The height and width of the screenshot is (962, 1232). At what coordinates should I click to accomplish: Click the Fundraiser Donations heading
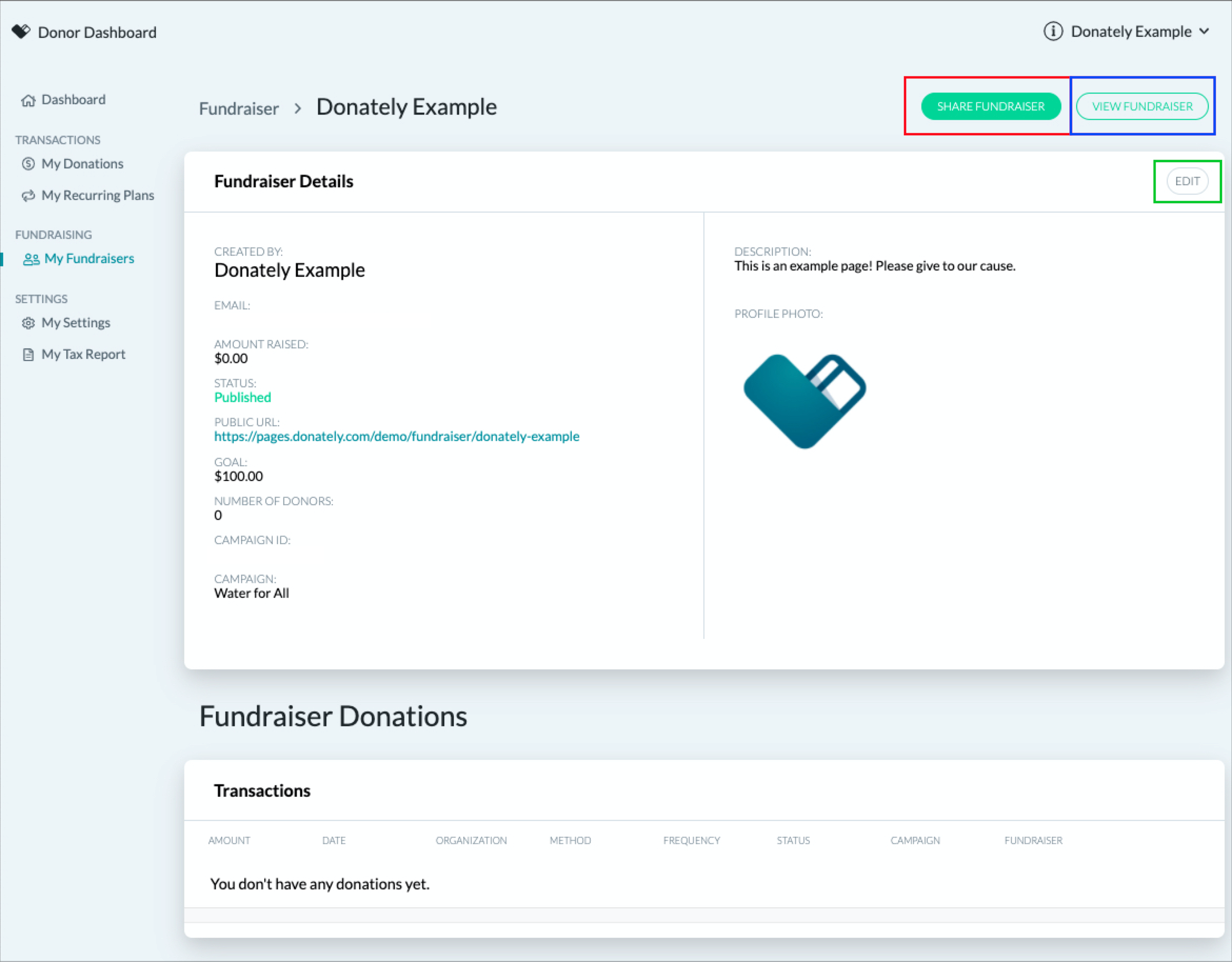point(333,717)
